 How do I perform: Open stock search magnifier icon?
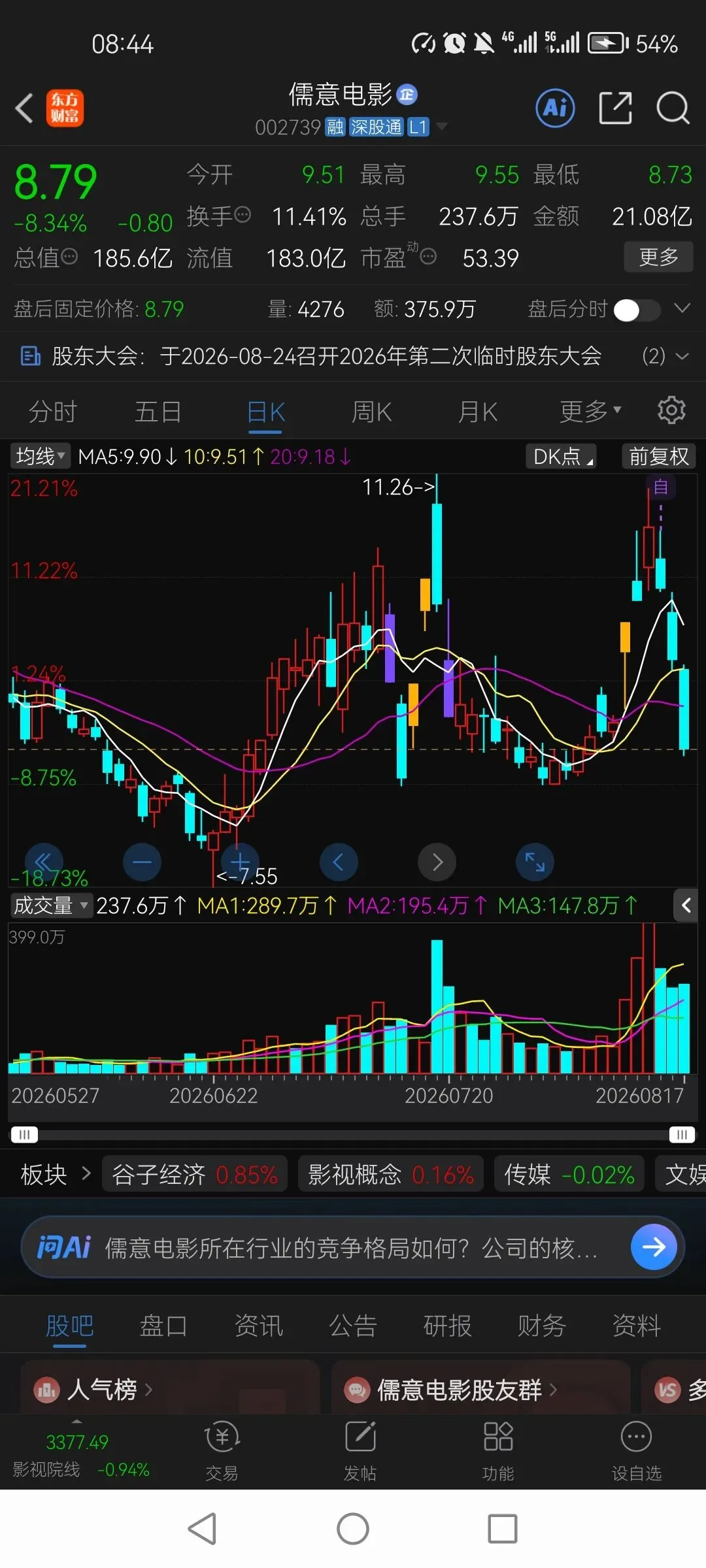[x=673, y=108]
